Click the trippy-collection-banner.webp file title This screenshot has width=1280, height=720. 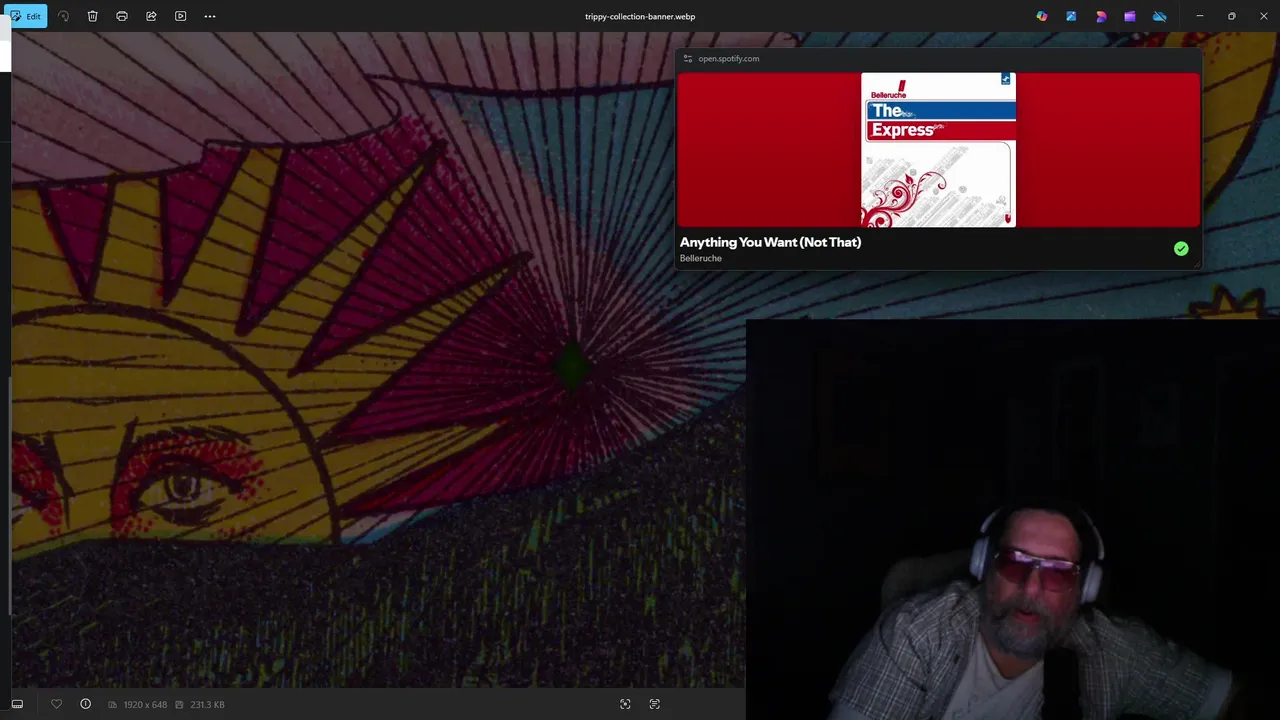(640, 16)
